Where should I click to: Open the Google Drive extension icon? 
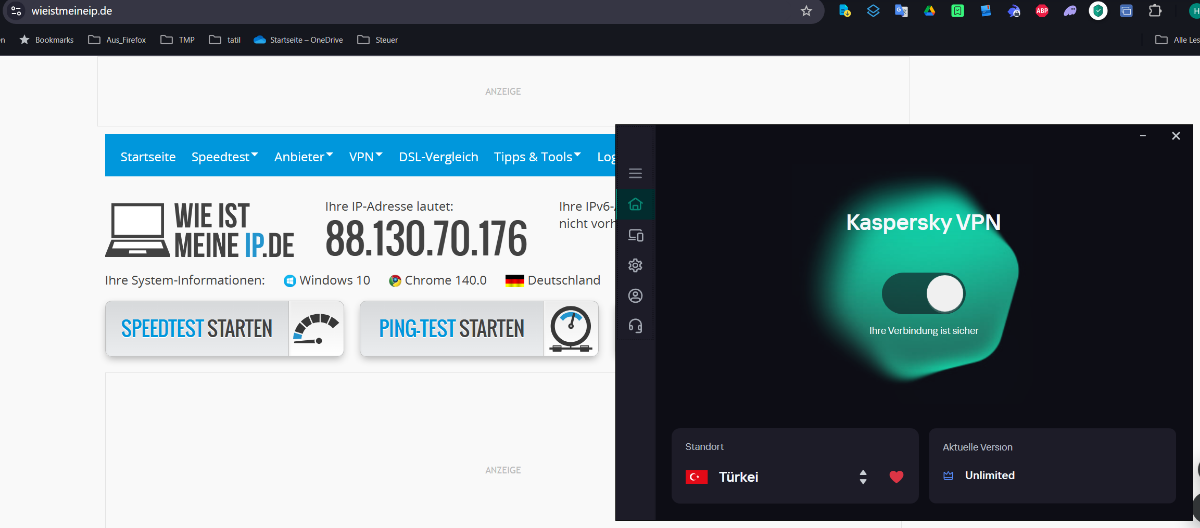point(929,11)
